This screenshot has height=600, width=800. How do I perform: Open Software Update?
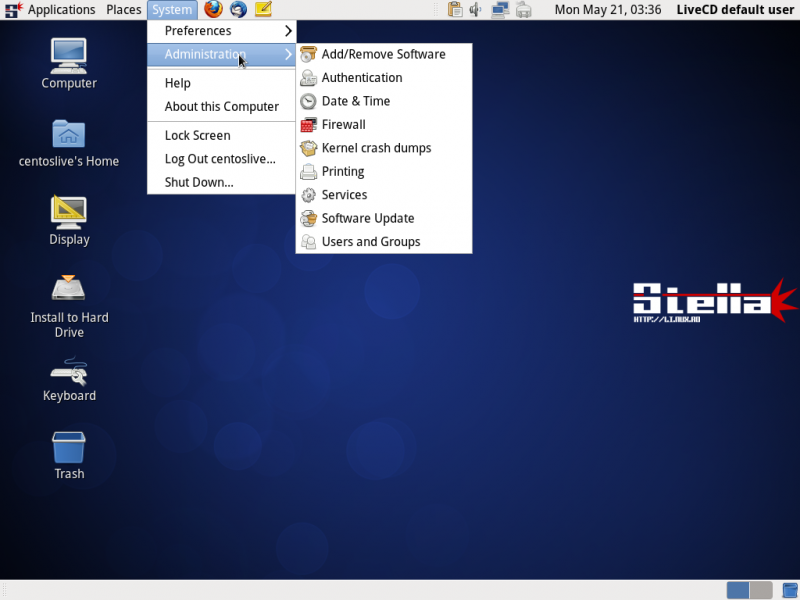click(x=384, y=218)
